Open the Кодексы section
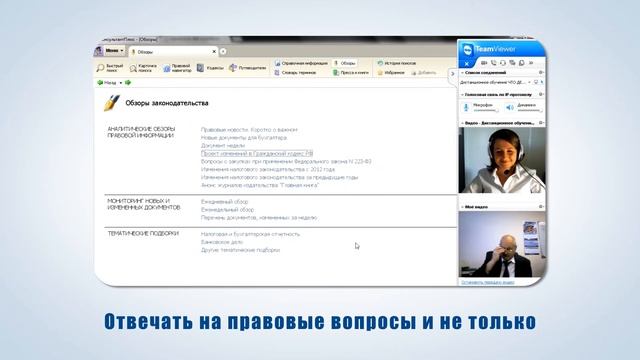This screenshot has width=640, height=360. (210, 68)
